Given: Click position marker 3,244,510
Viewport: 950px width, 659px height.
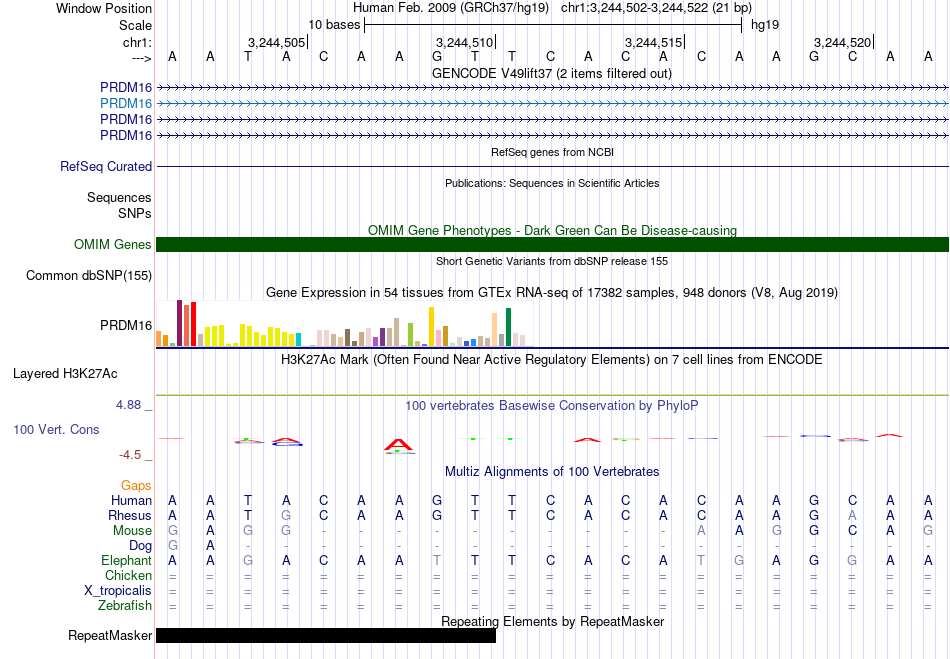Looking at the screenshot, I should pos(465,42).
